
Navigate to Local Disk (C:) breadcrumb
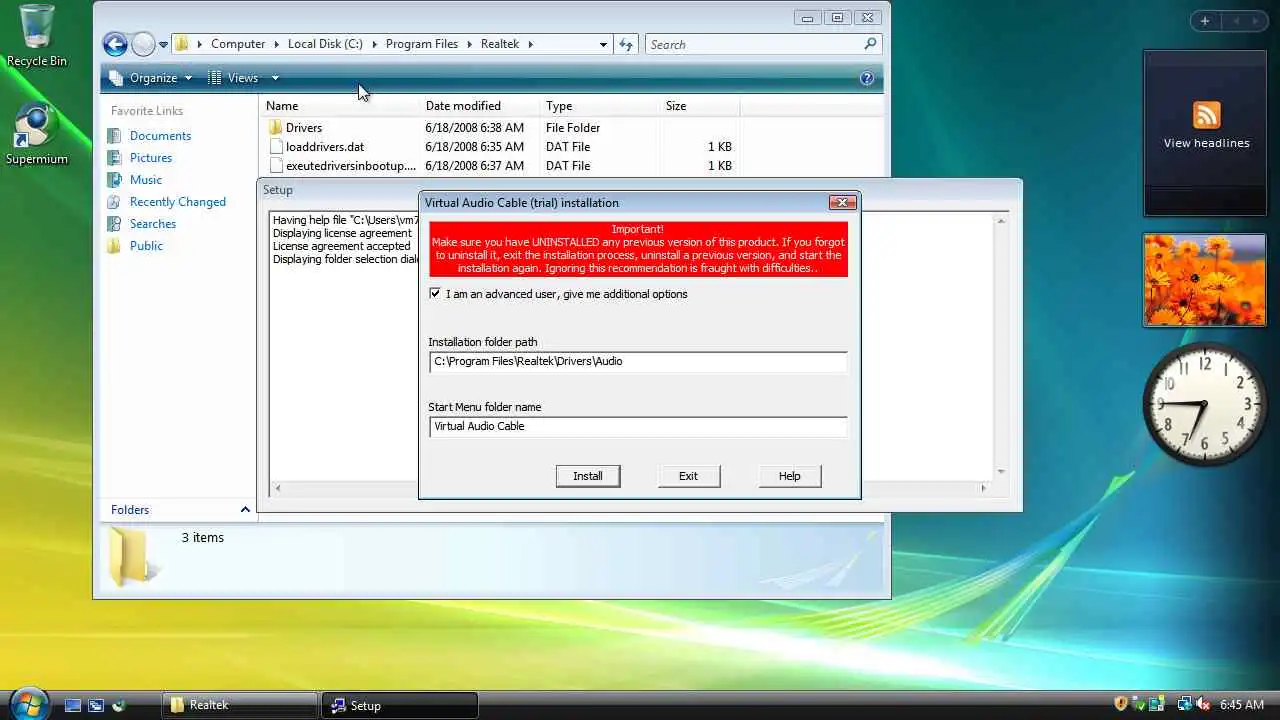point(325,44)
